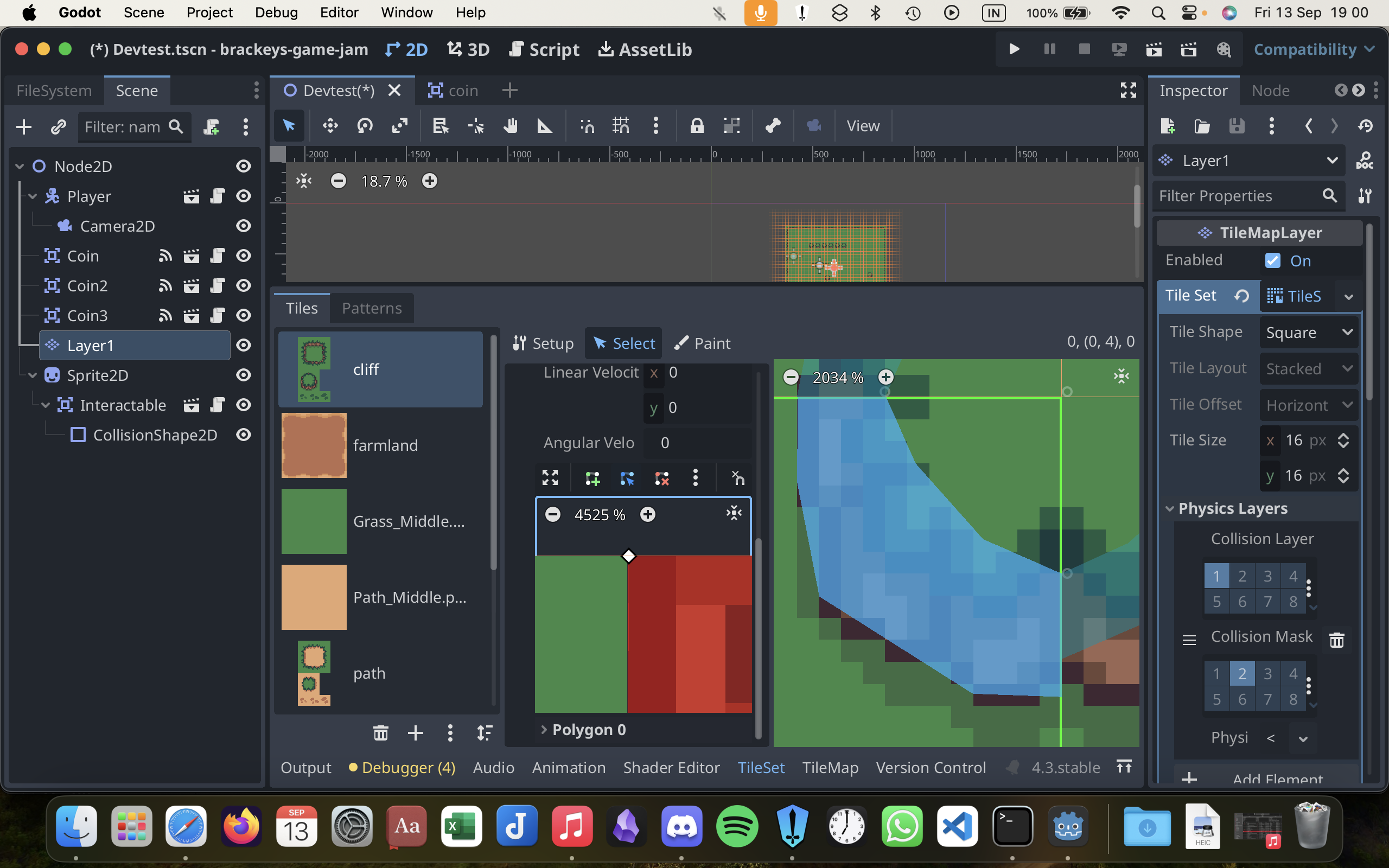Viewport: 1389px width, 868px height.
Task: Open Coin2 scene in editor clapperboard icon
Action: [x=191, y=286]
